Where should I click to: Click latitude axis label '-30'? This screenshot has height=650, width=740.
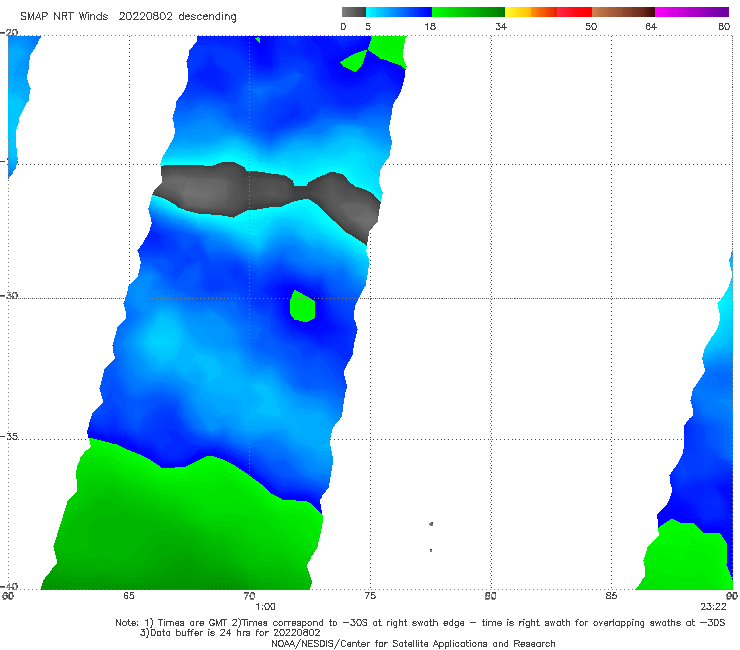(9, 295)
